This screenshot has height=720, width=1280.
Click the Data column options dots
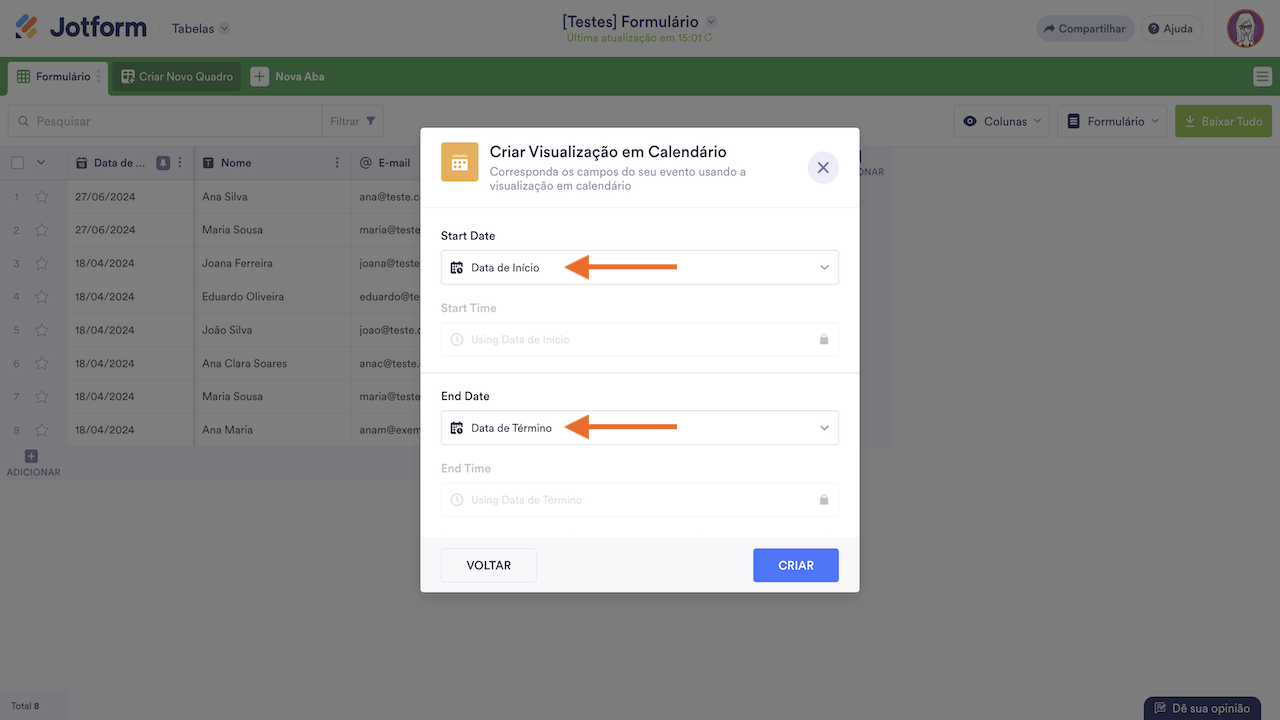[x=181, y=163]
